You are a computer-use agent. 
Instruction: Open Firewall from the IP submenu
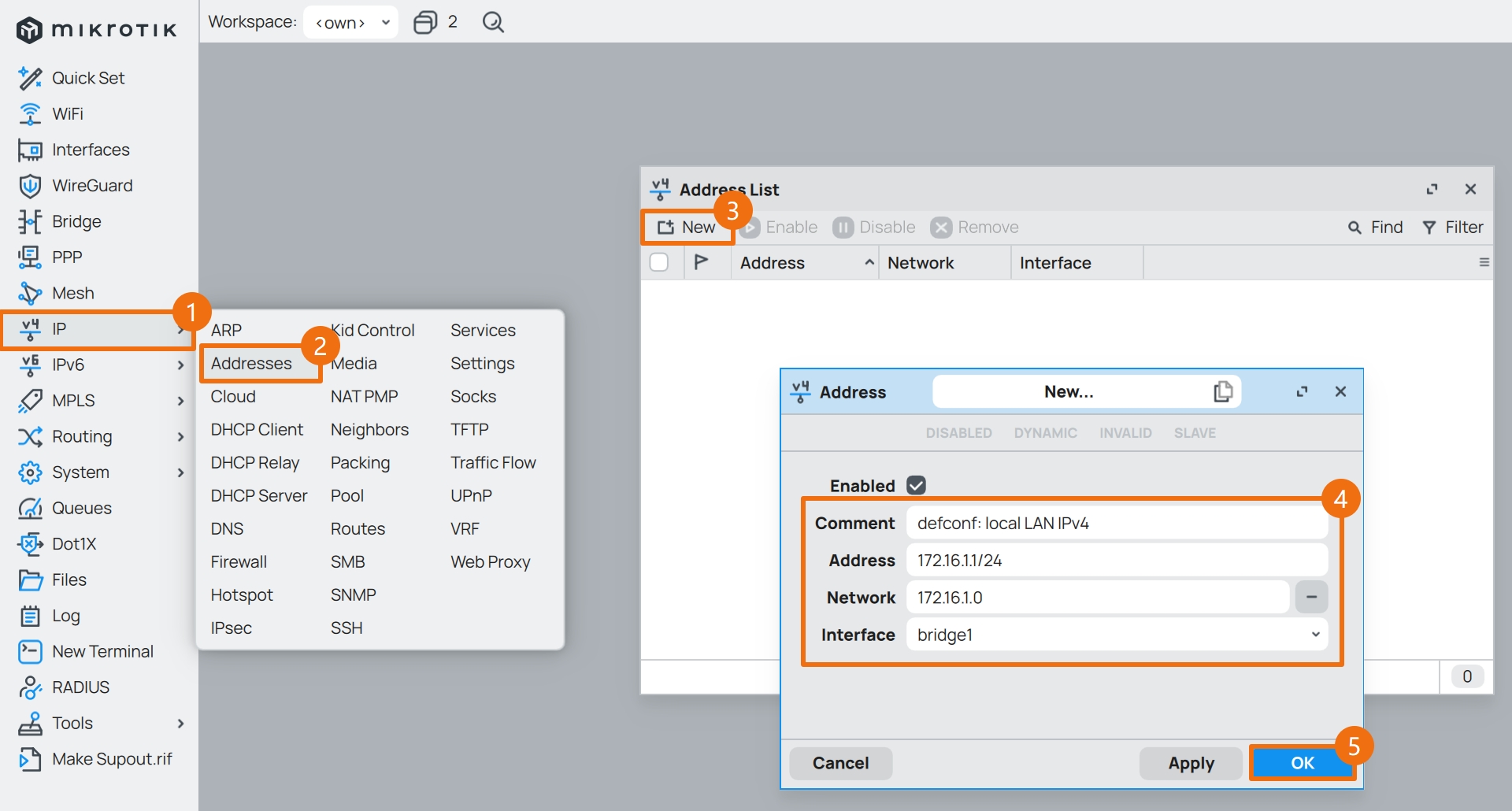[x=239, y=561]
